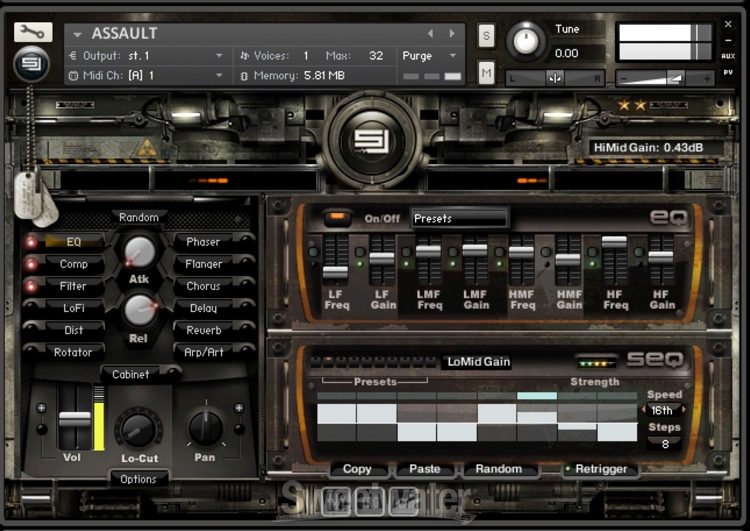The image size is (750, 531).
Task: Click the Lo-Cut knob
Action: click(139, 430)
